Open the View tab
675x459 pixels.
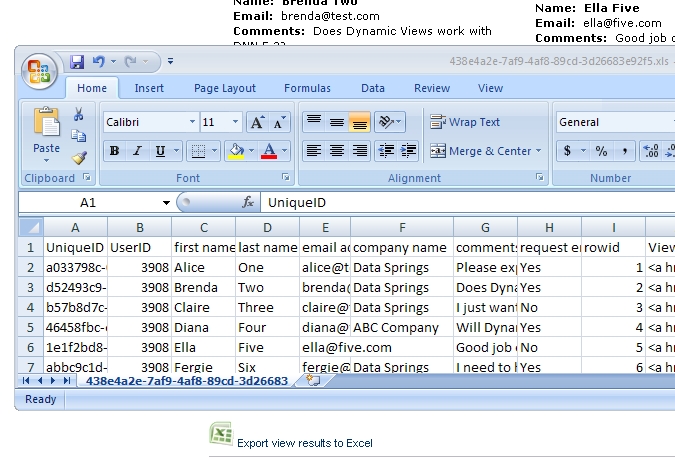pyautogui.click(x=490, y=88)
